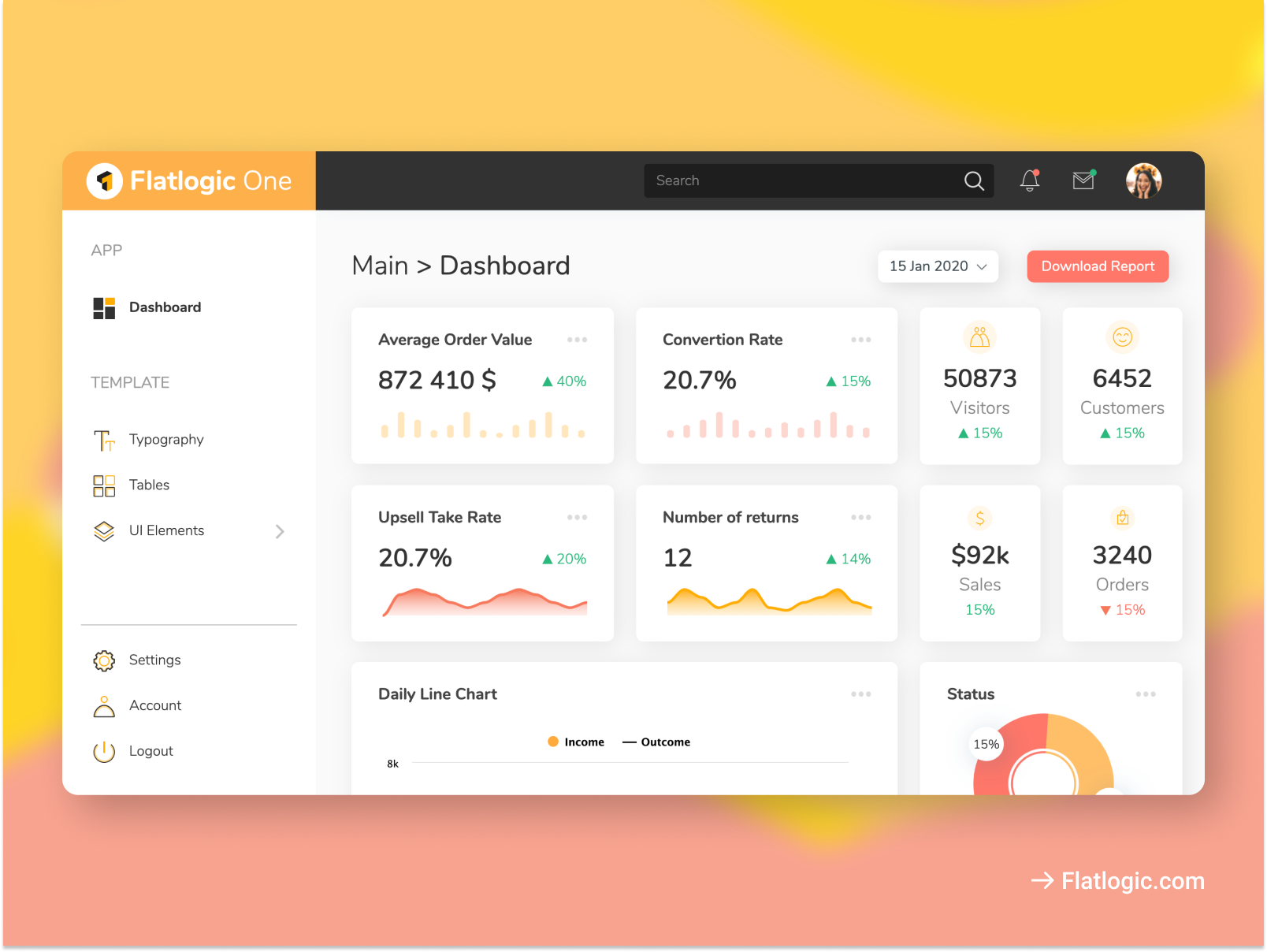Image resolution: width=1267 pixels, height=952 pixels.
Task: Click the Orders 15% decrease indicator
Action: (1122, 610)
